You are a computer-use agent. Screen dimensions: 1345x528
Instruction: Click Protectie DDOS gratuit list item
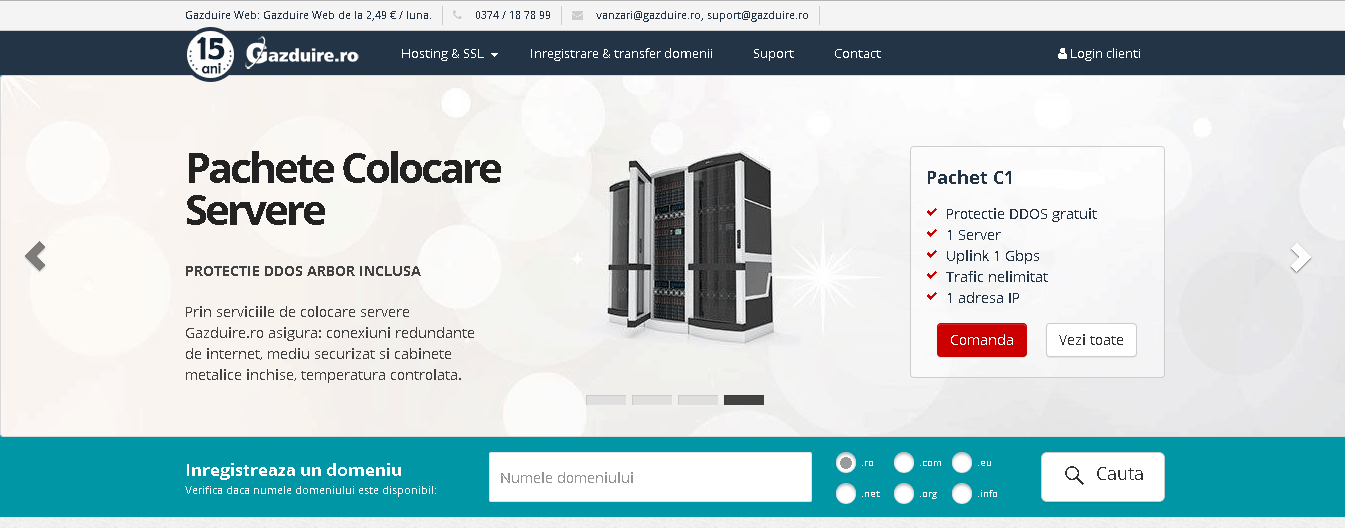(x=1021, y=214)
